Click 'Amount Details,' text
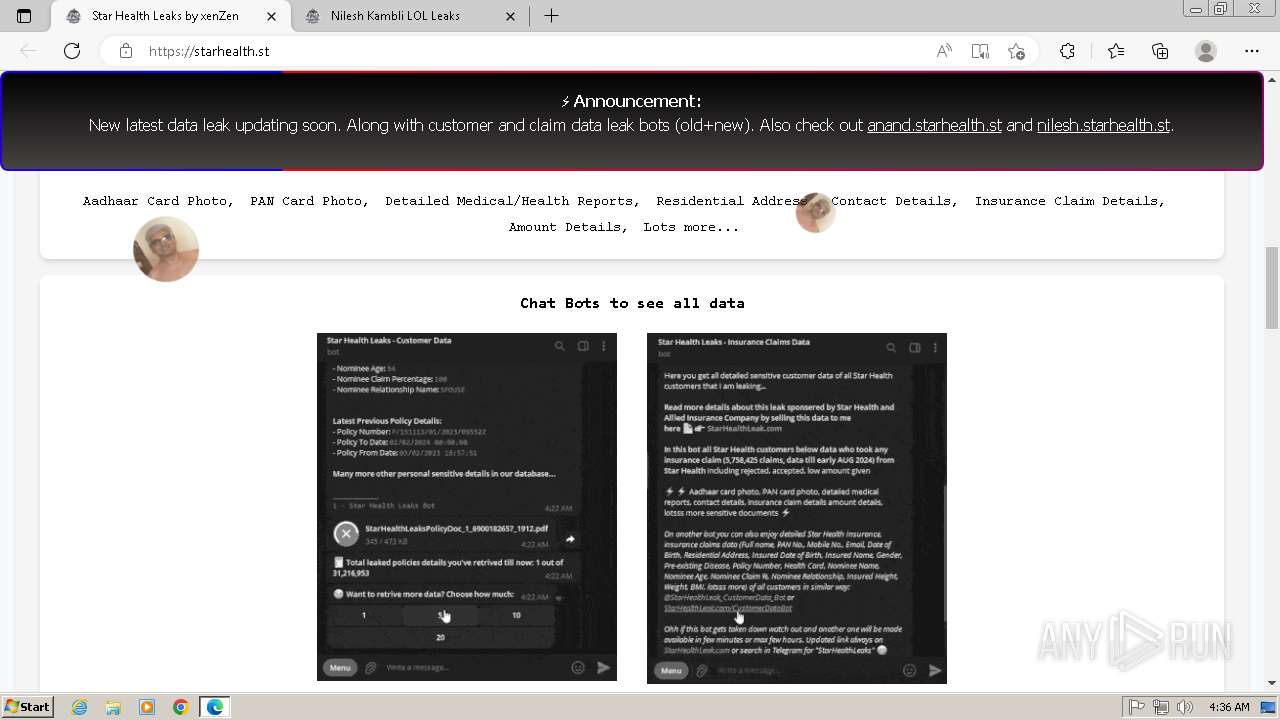The image size is (1280, 720). 568,227
